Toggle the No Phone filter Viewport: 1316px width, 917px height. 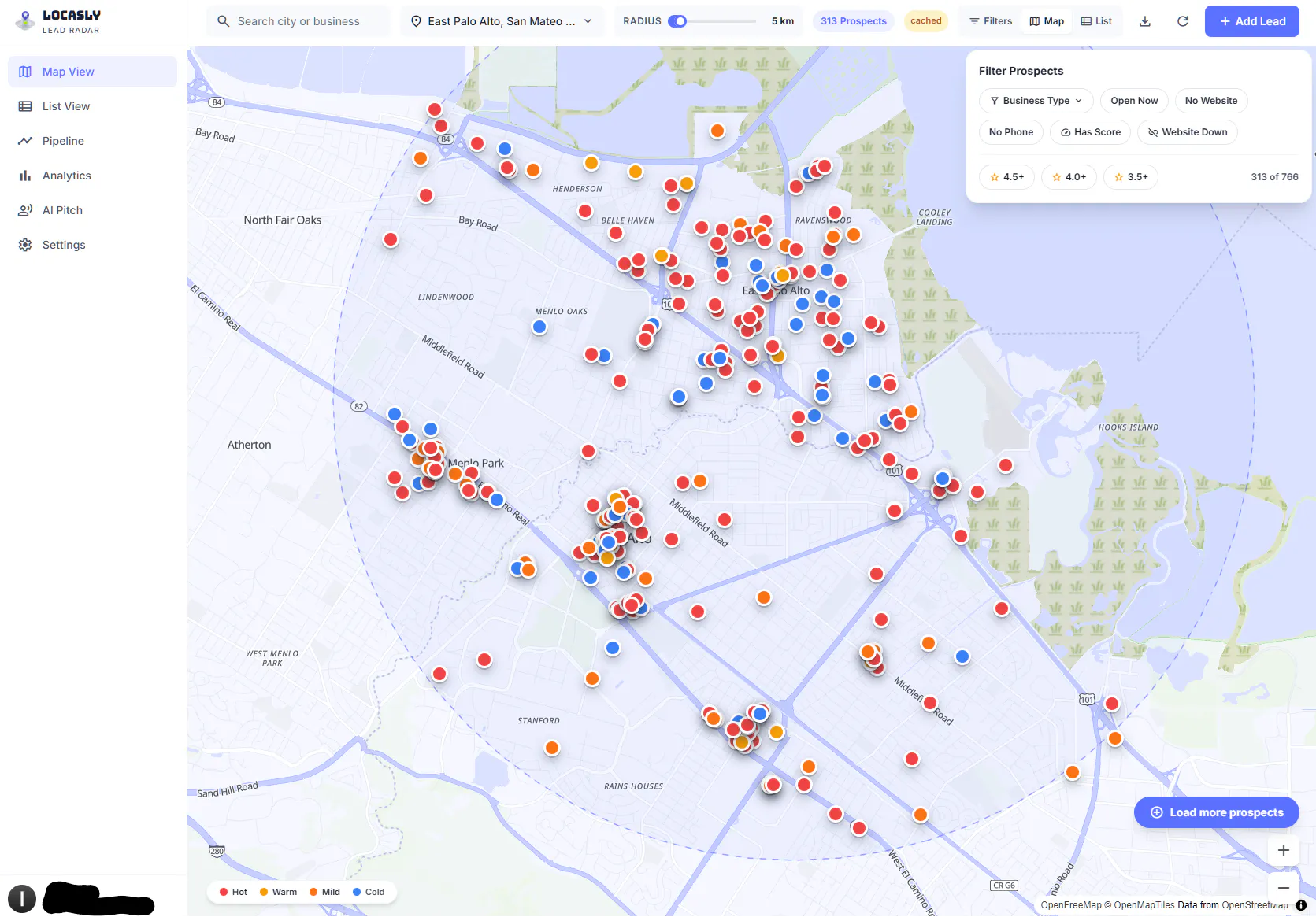[1011, 132]
